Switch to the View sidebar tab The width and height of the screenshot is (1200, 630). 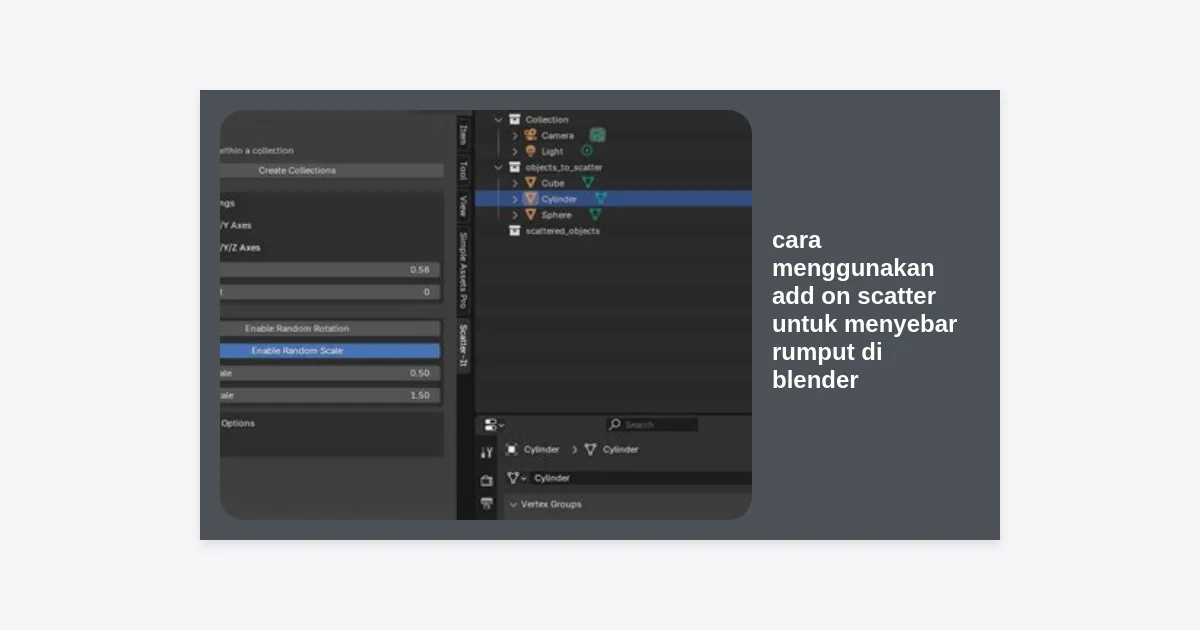[x=463, y=206]
